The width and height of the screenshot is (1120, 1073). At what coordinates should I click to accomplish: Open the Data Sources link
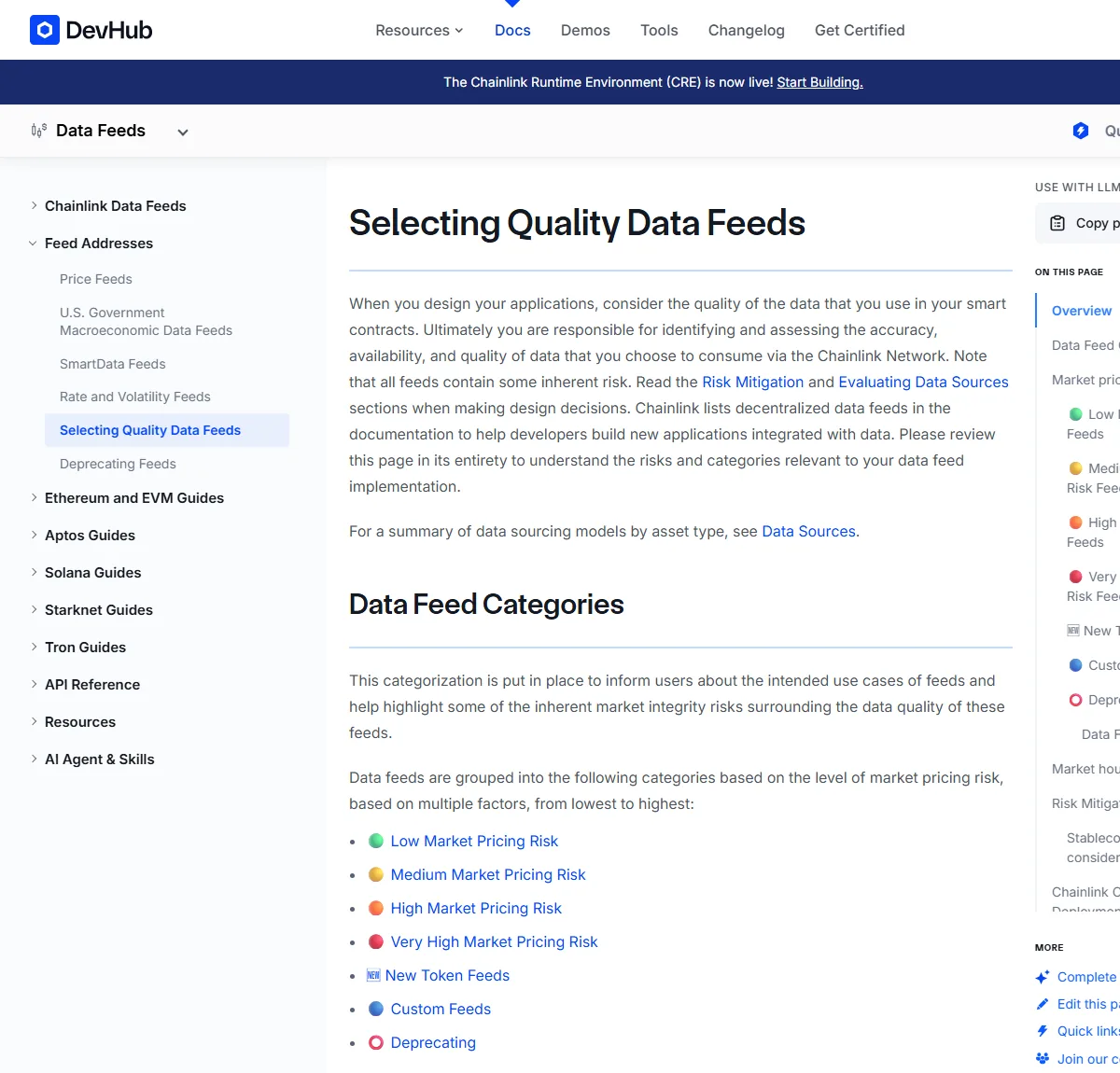808,531
